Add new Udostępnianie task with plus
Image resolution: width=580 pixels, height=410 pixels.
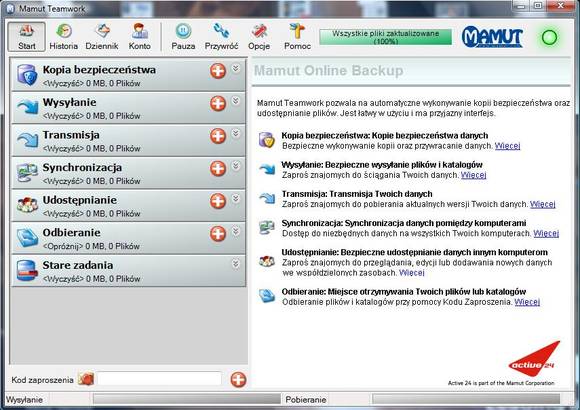pos(218,201)
